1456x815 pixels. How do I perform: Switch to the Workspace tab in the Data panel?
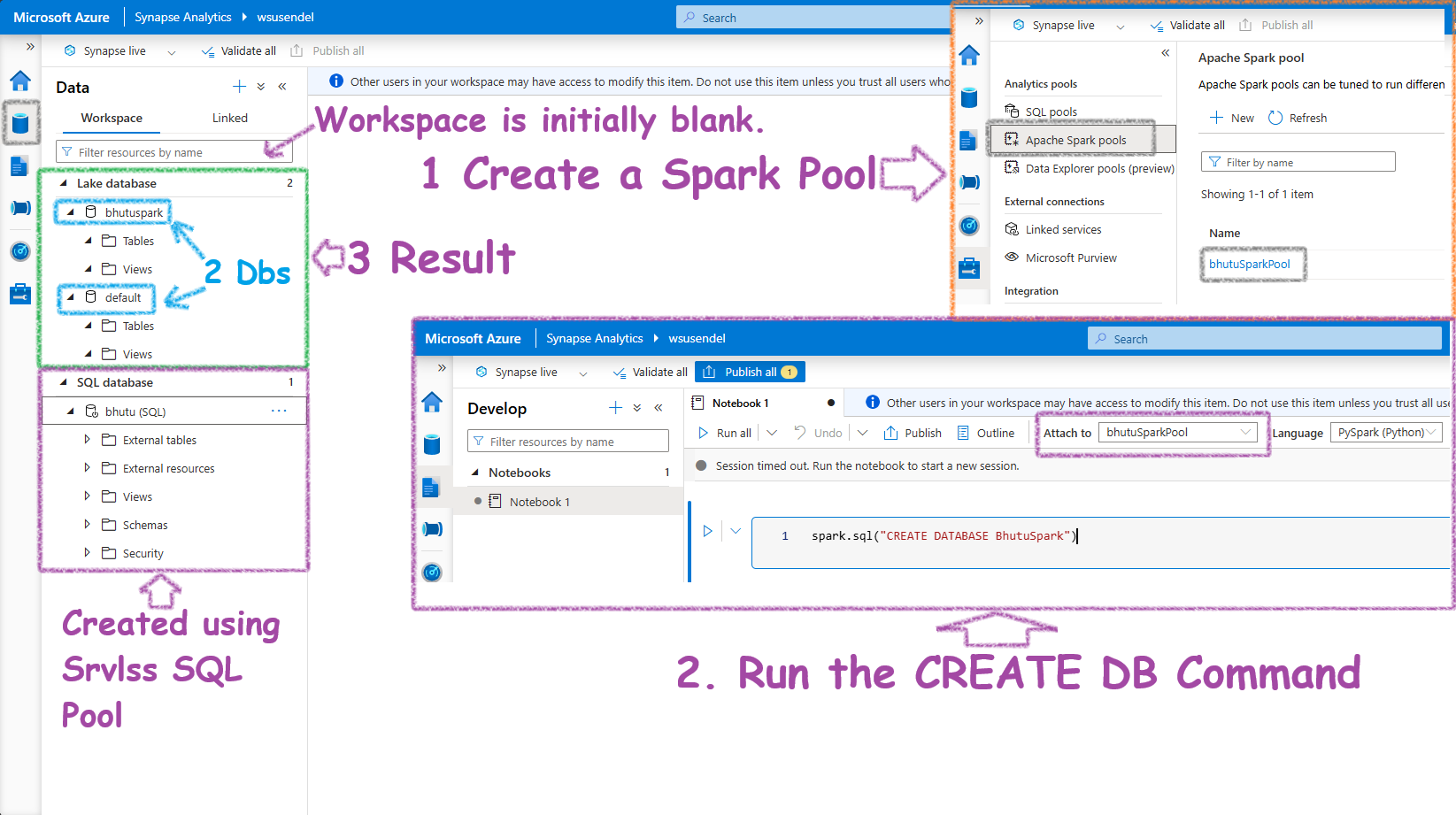click(x=112, y=118)
